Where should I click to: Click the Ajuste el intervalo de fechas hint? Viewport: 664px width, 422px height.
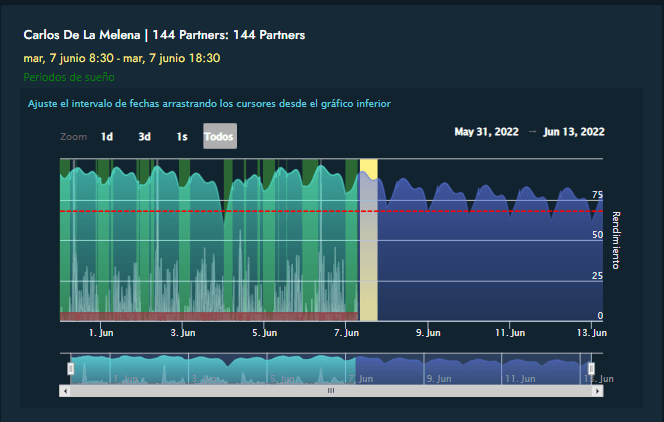pos(209,104)
